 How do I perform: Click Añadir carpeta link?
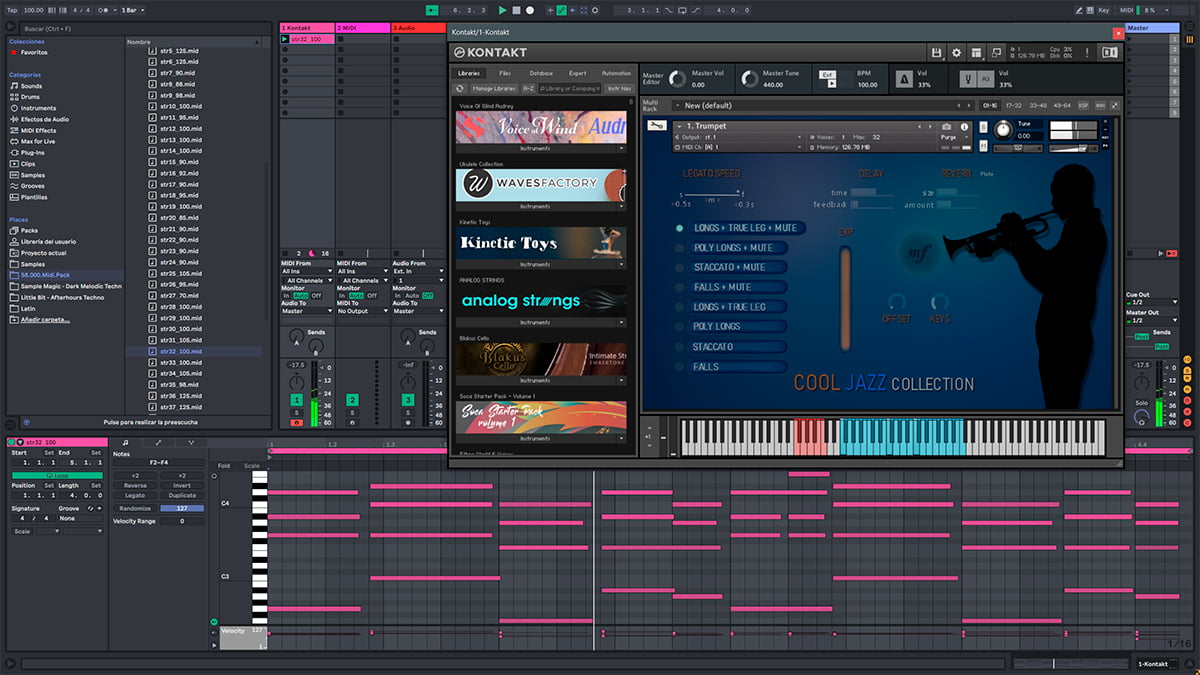47,320
